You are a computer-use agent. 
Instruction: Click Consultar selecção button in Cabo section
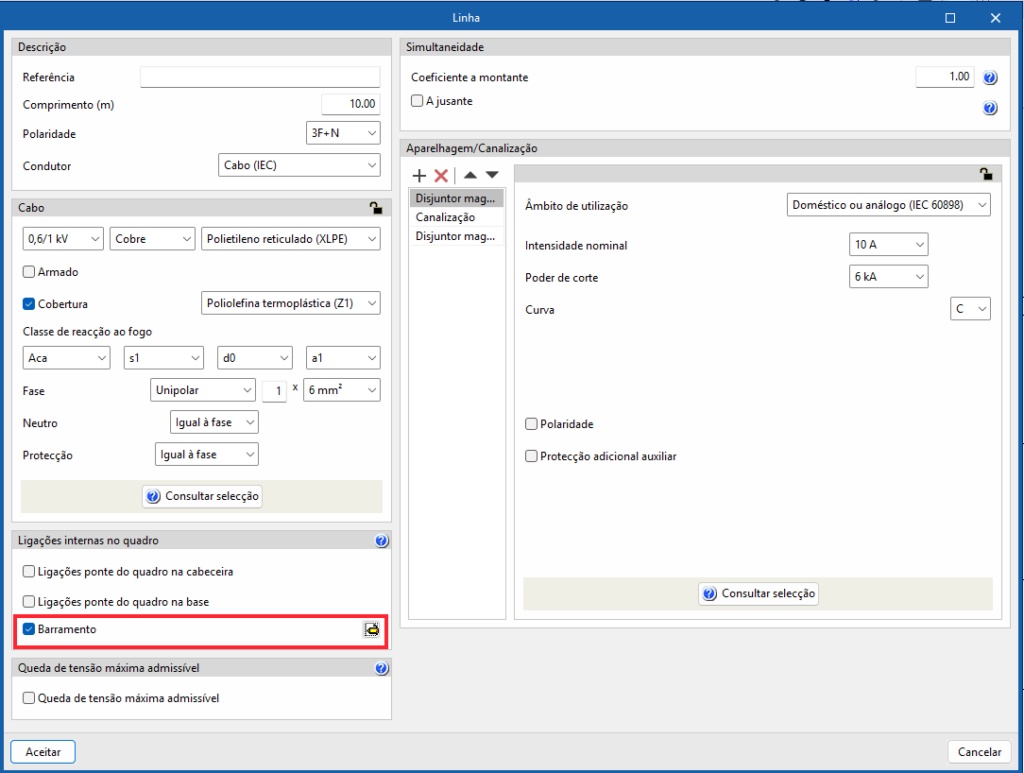(202, 496)
